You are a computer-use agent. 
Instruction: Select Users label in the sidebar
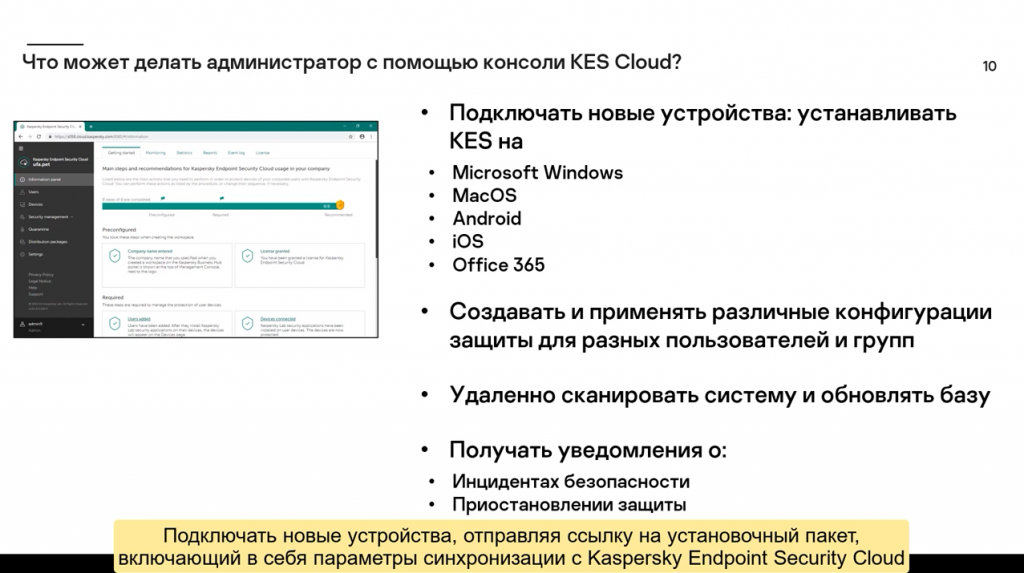33,192
